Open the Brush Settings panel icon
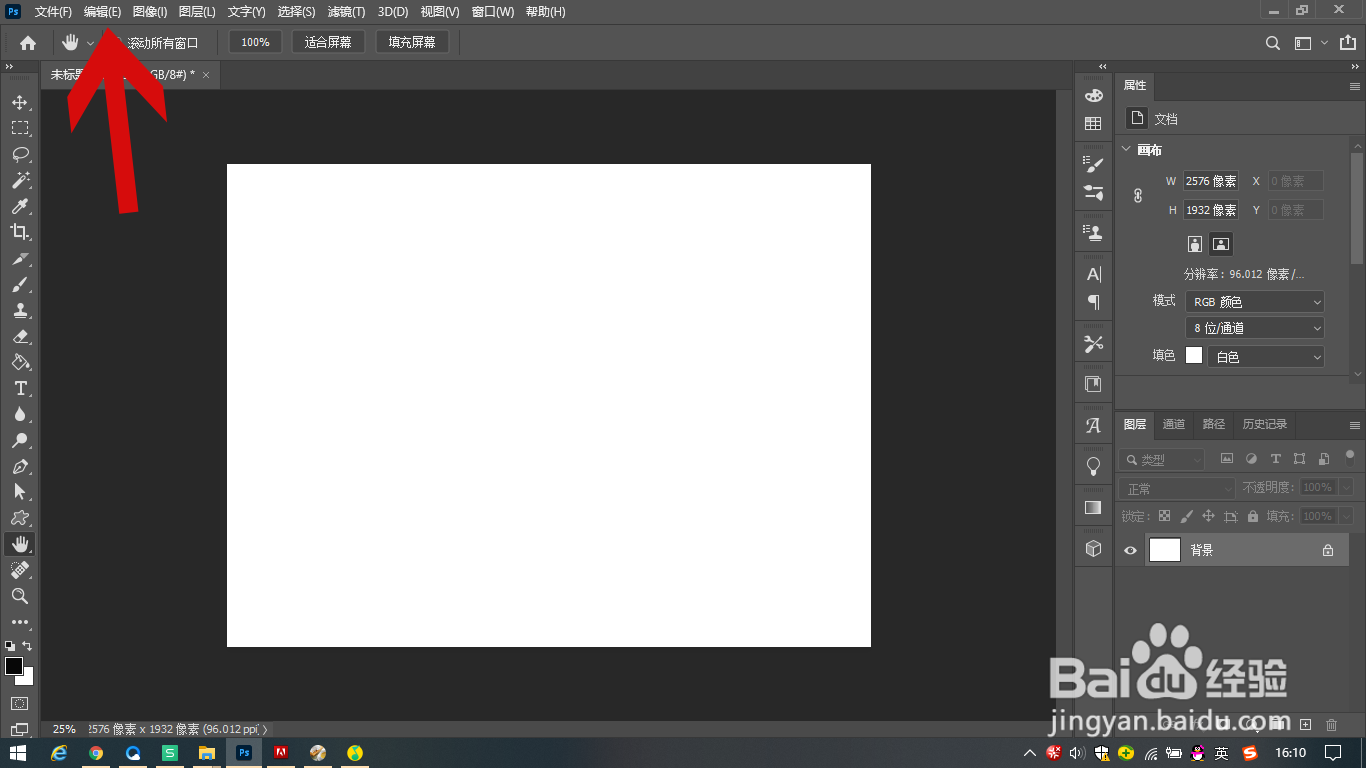This screenshot has width=1366, height=768. 1093,192
